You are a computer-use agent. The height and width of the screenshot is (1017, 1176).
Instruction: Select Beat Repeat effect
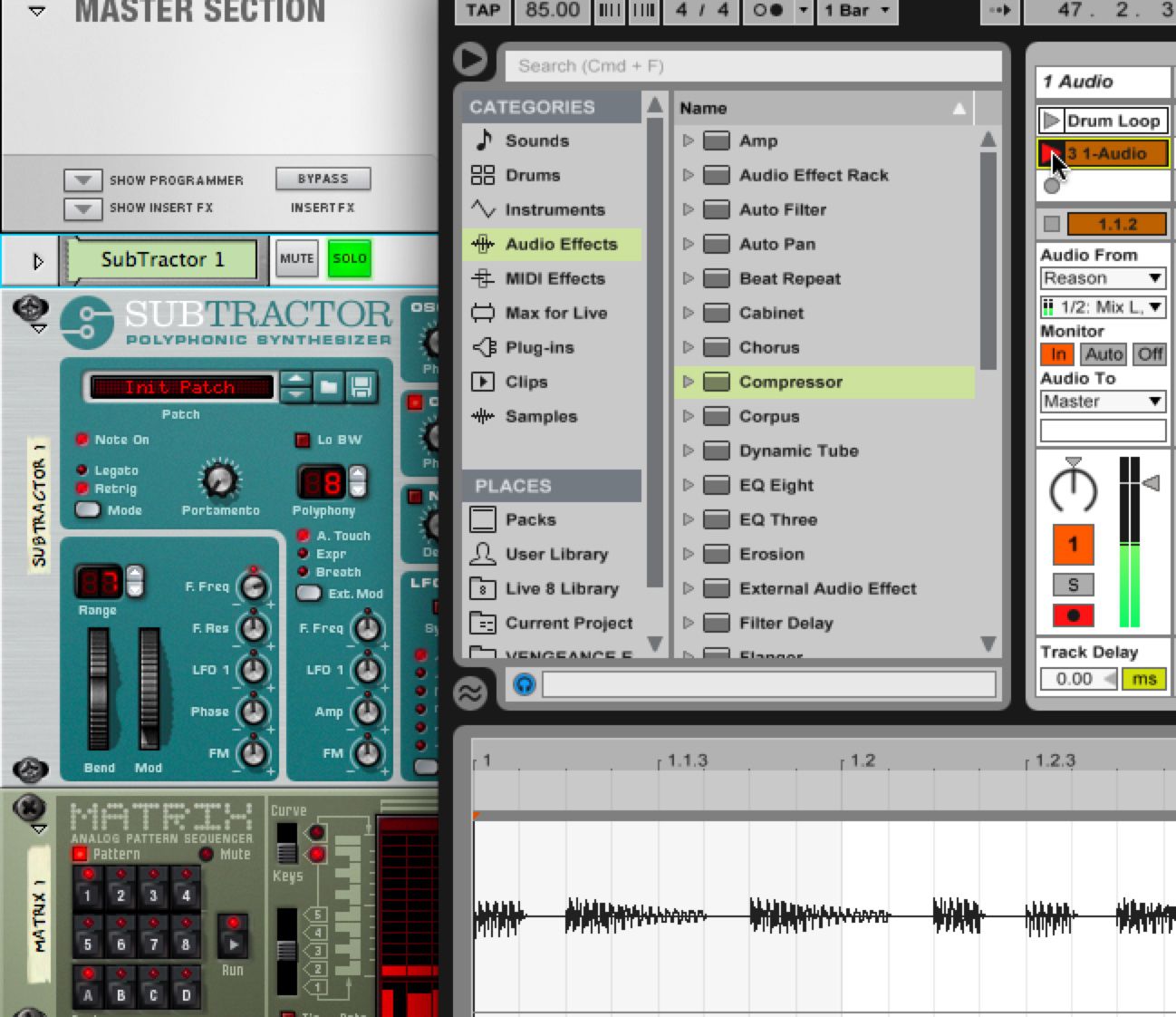(789, 278)
